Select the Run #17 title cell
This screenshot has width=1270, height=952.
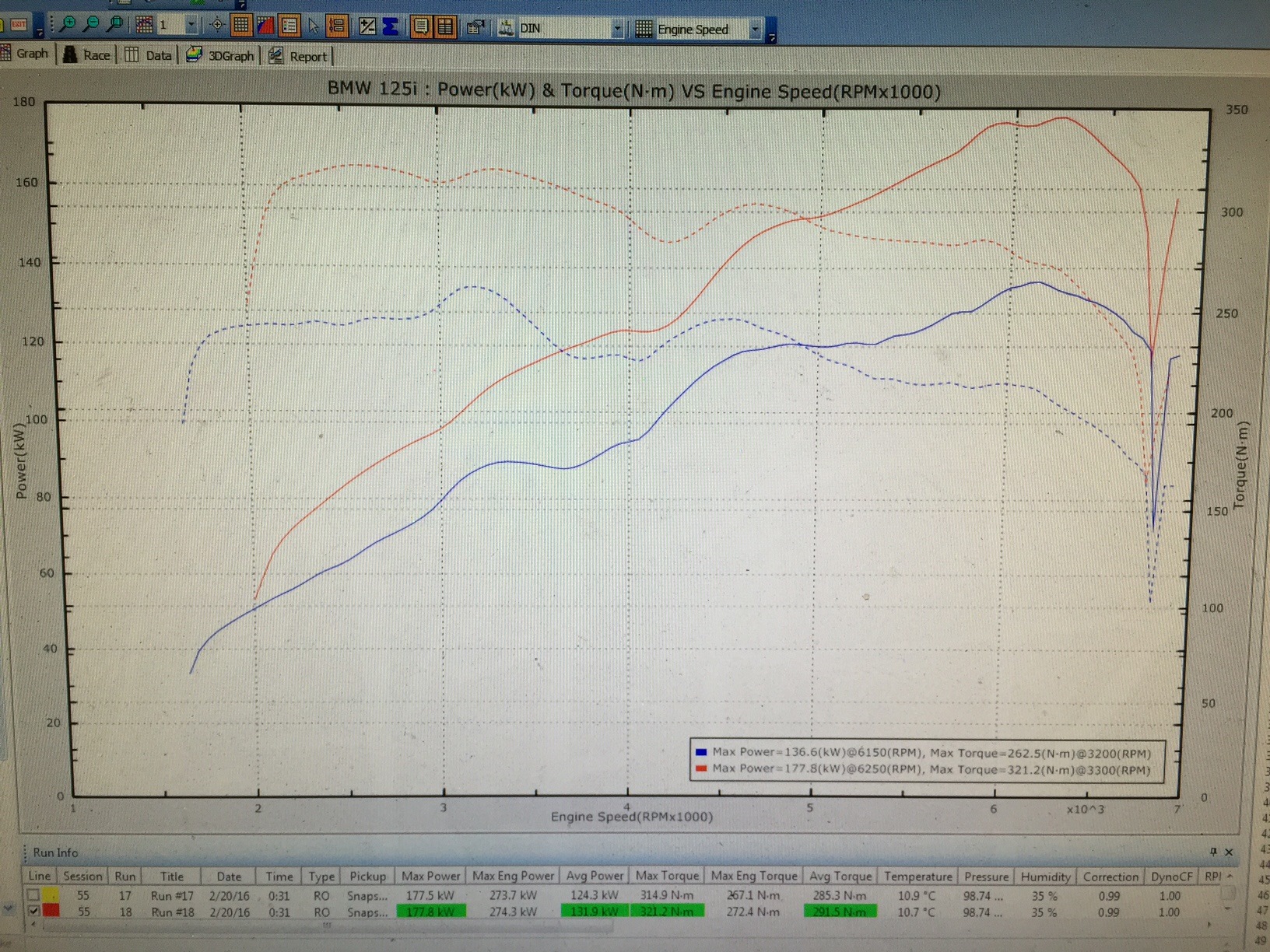[x=172, y=895]
